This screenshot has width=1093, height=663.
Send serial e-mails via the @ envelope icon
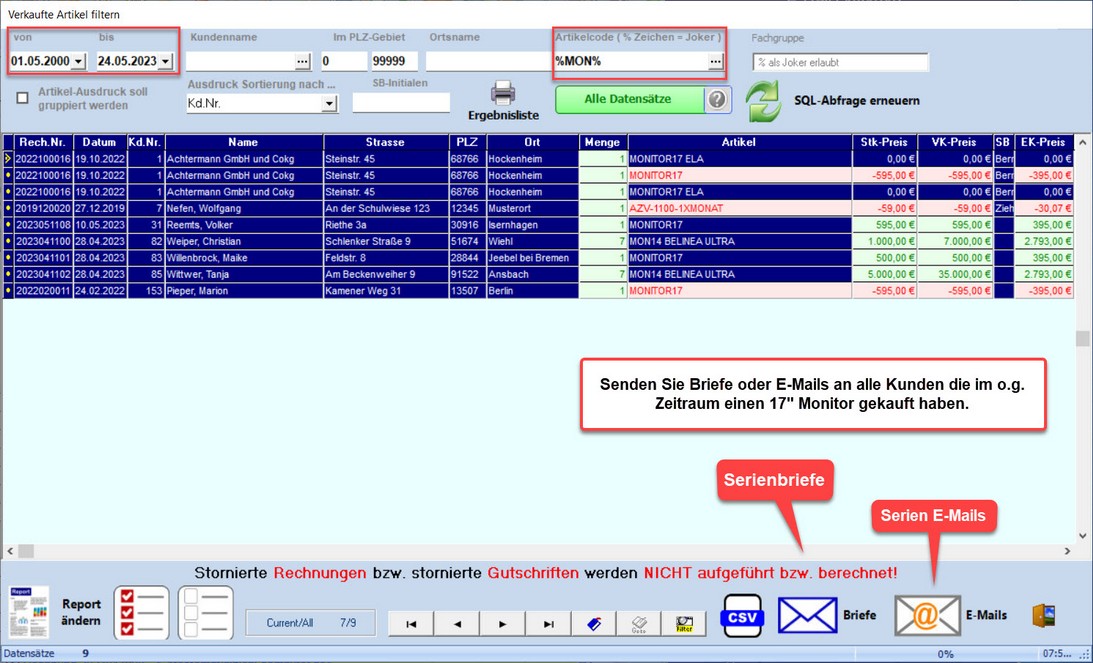(927, 615)
